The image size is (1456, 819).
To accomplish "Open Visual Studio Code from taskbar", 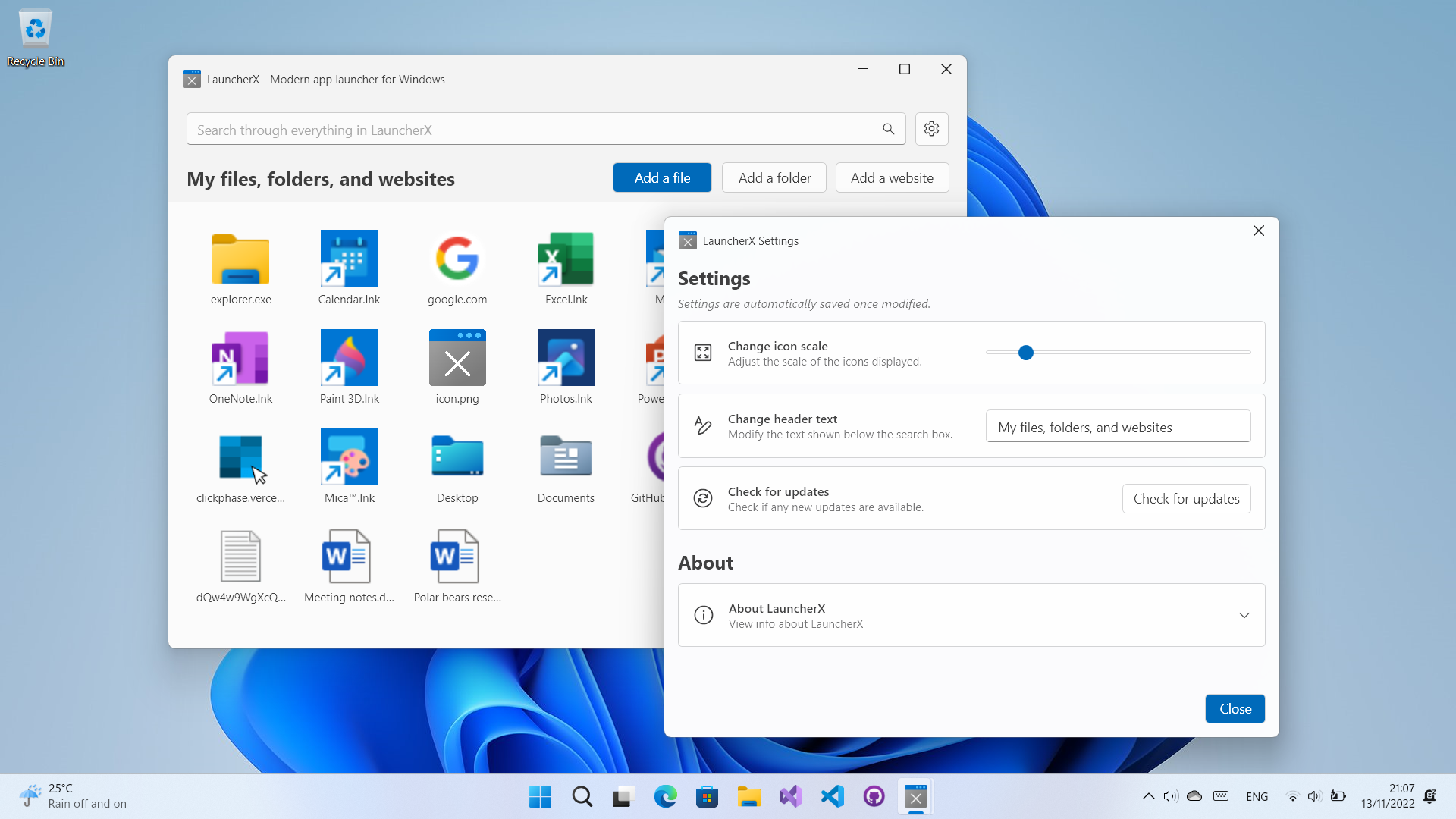I will [x=832, y=796].
